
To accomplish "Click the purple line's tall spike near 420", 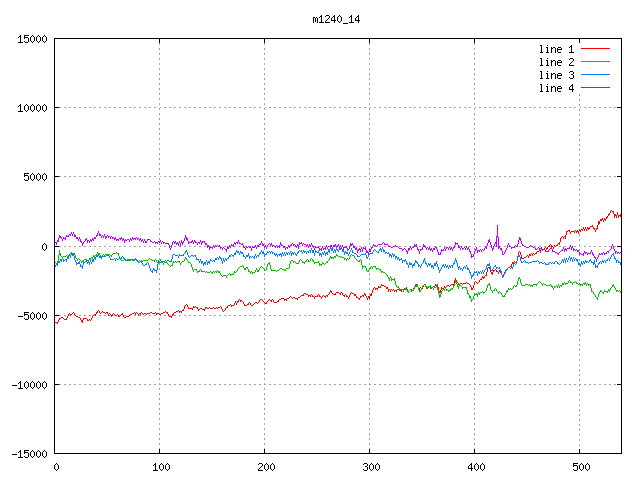I will point(497,235).
